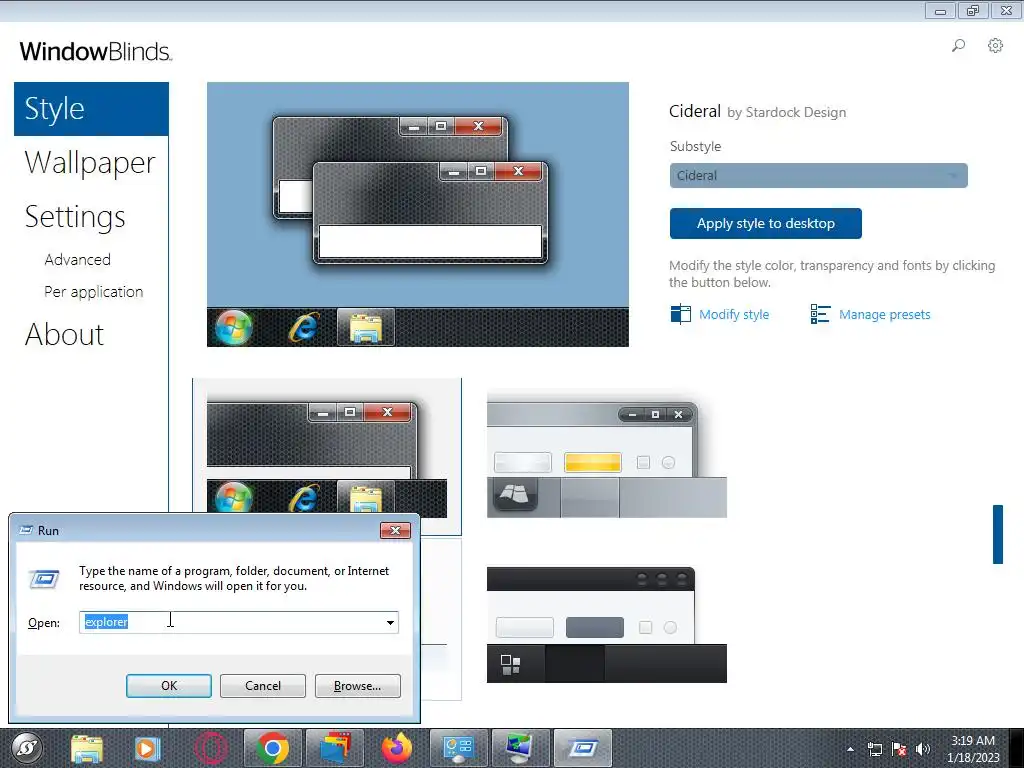Open Firefox from the taskbar
Screen dimensions: 1024x768
point(396,748)
